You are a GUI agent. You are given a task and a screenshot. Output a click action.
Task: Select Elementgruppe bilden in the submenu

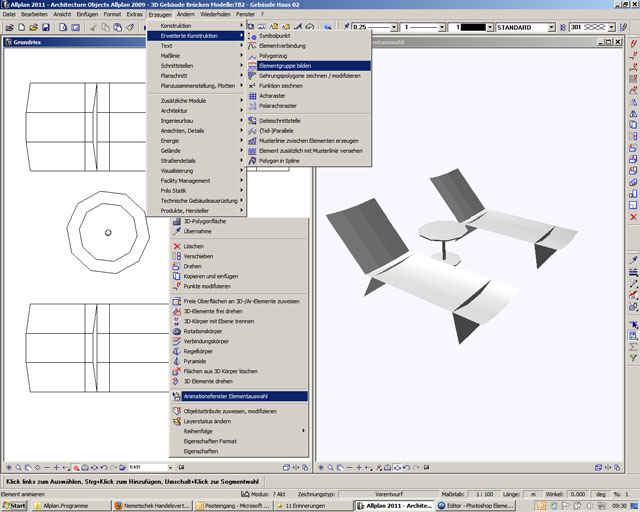click(287, 65)
